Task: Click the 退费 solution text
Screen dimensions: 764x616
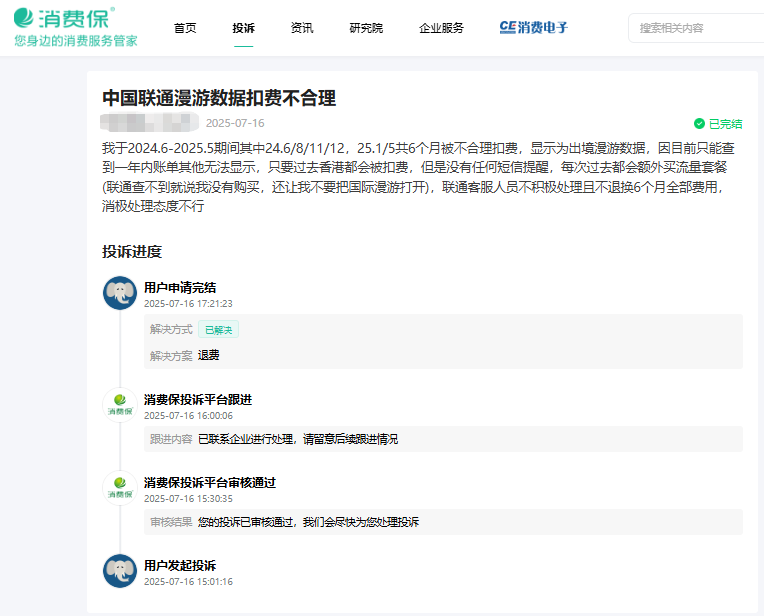Action: click(209, 355)
